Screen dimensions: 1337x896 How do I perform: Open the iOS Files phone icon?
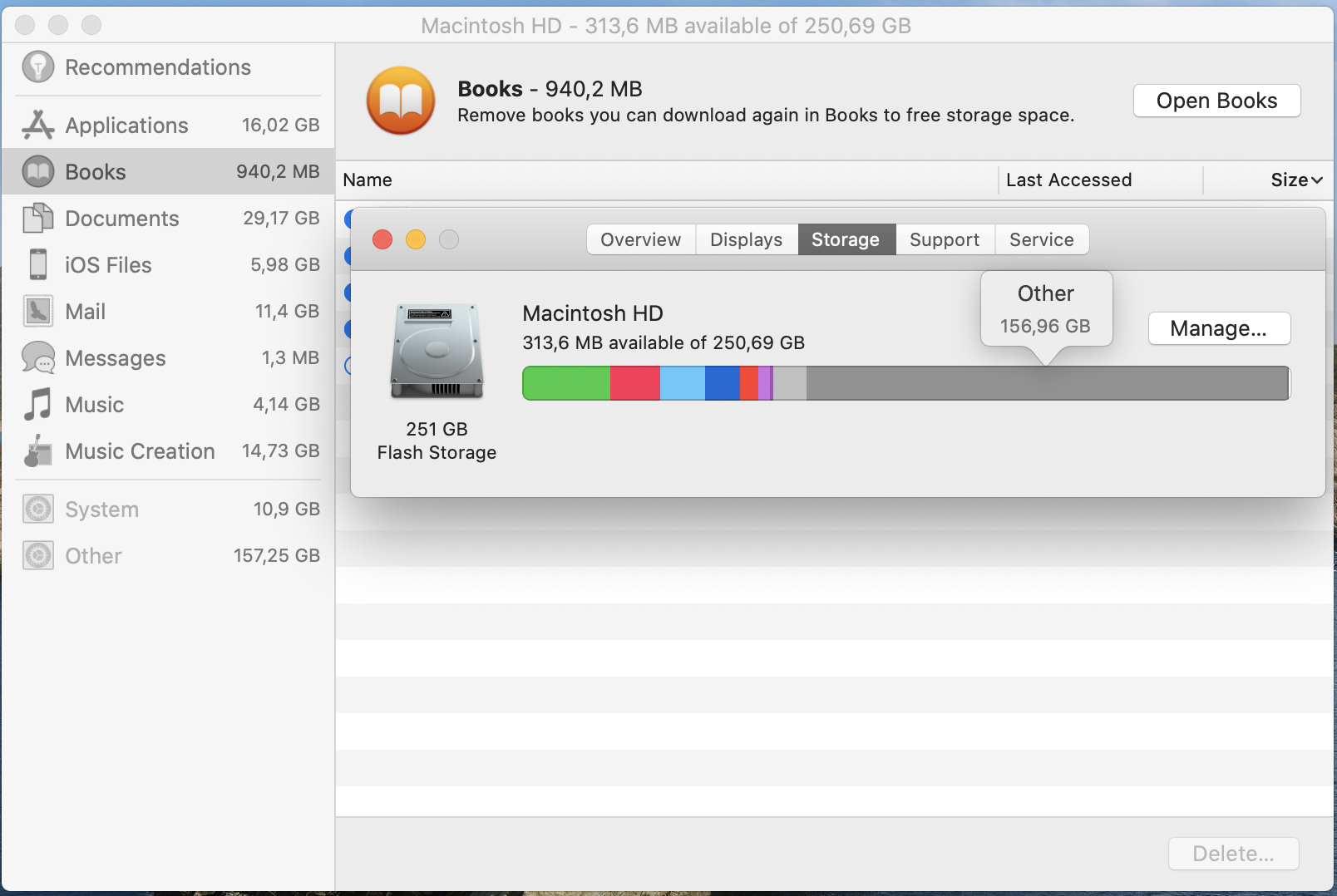click(x=38, y=265)
